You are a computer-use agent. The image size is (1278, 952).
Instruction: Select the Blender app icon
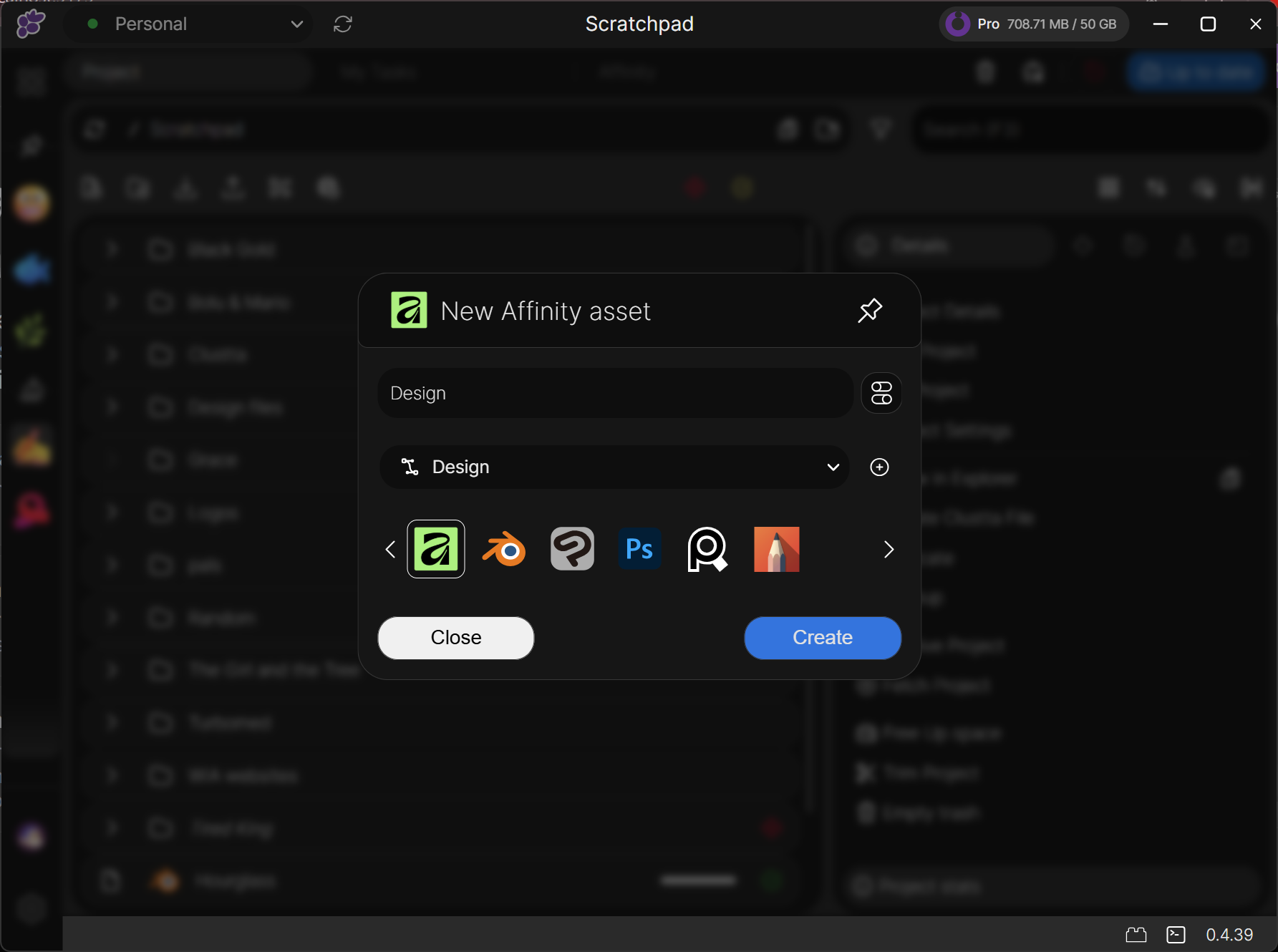(504, 549)
